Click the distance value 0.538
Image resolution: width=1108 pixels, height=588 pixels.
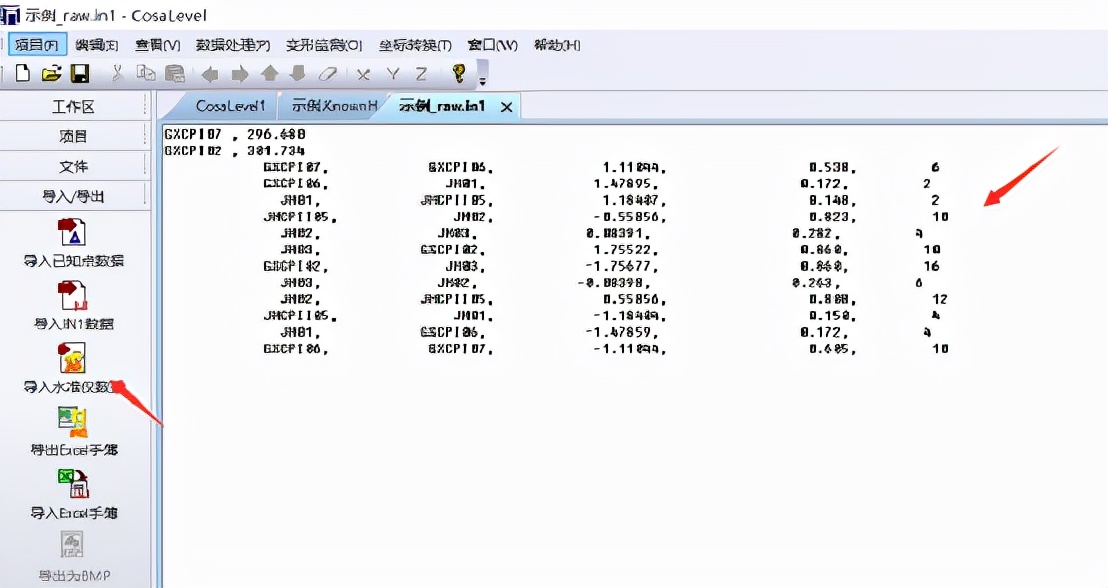click(831, 167)
